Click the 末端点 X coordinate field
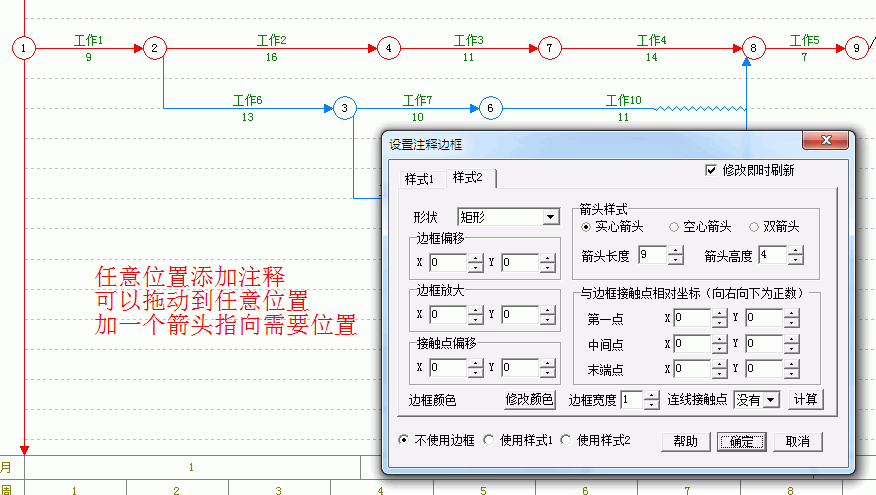The image size is (876, 495). coord(692,369)
